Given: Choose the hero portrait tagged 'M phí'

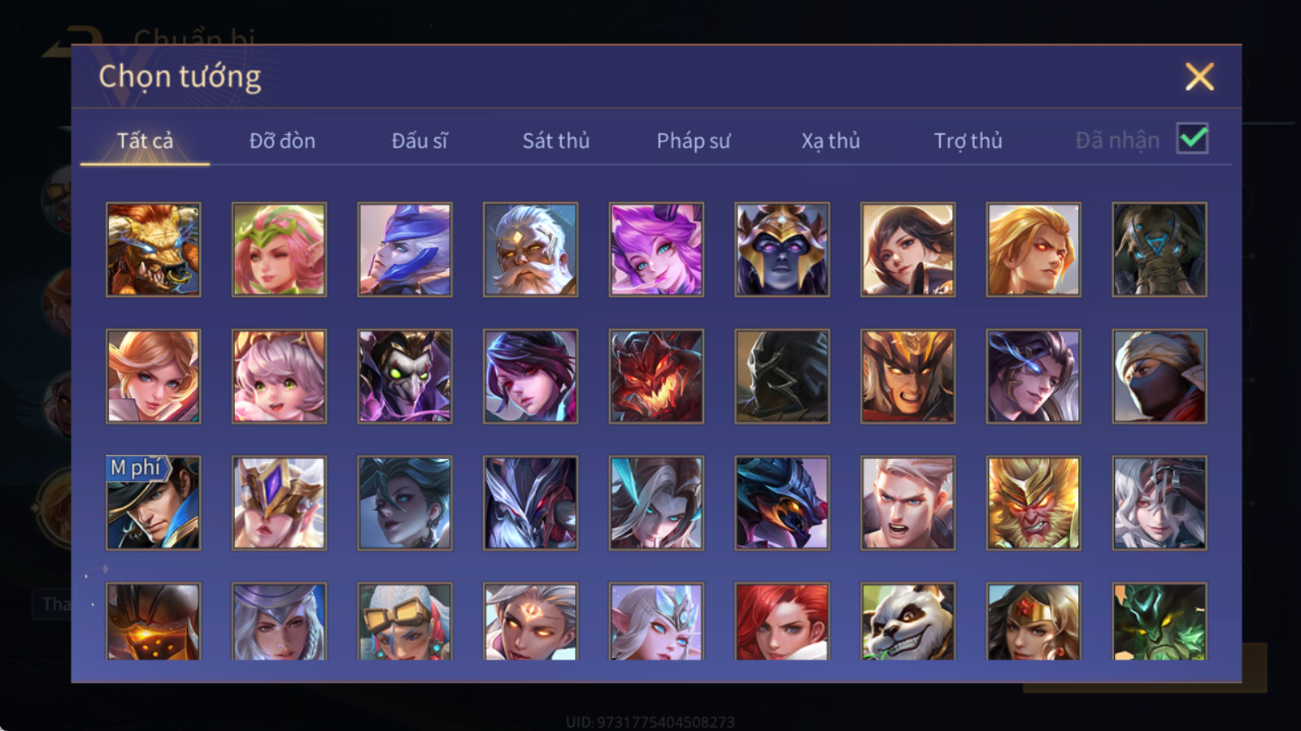Looking at the screenshot, I should click(x=153, y=503).
